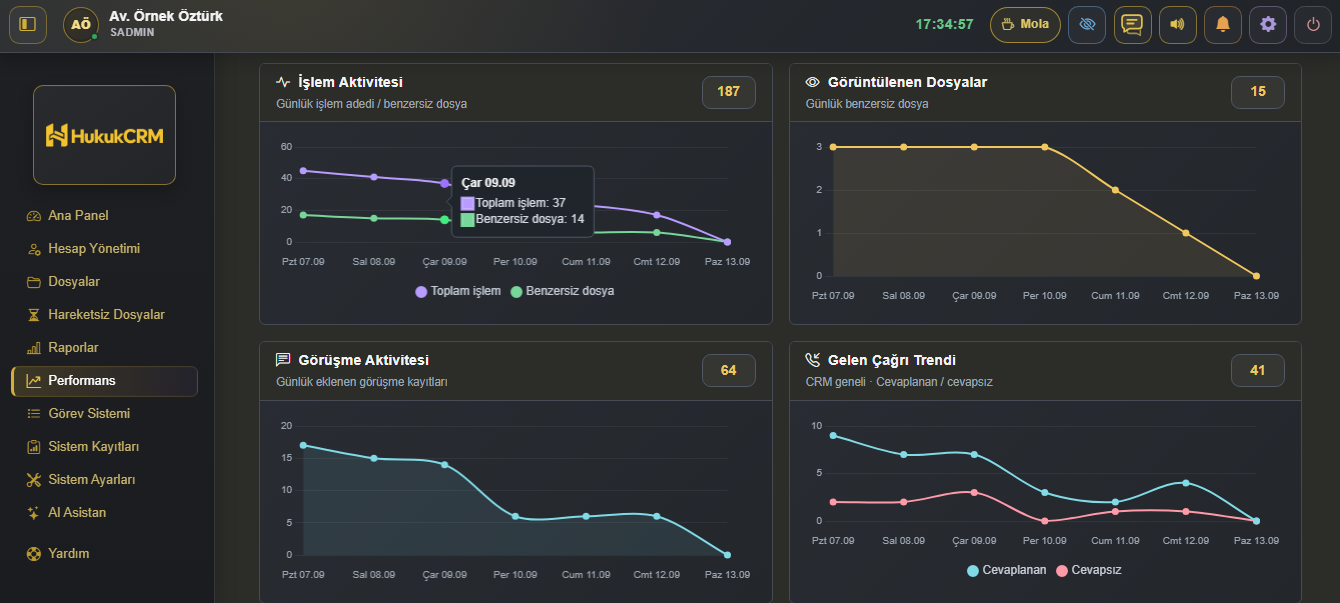Click the Raporlar bar chart icon

click(x=34, y=348)
